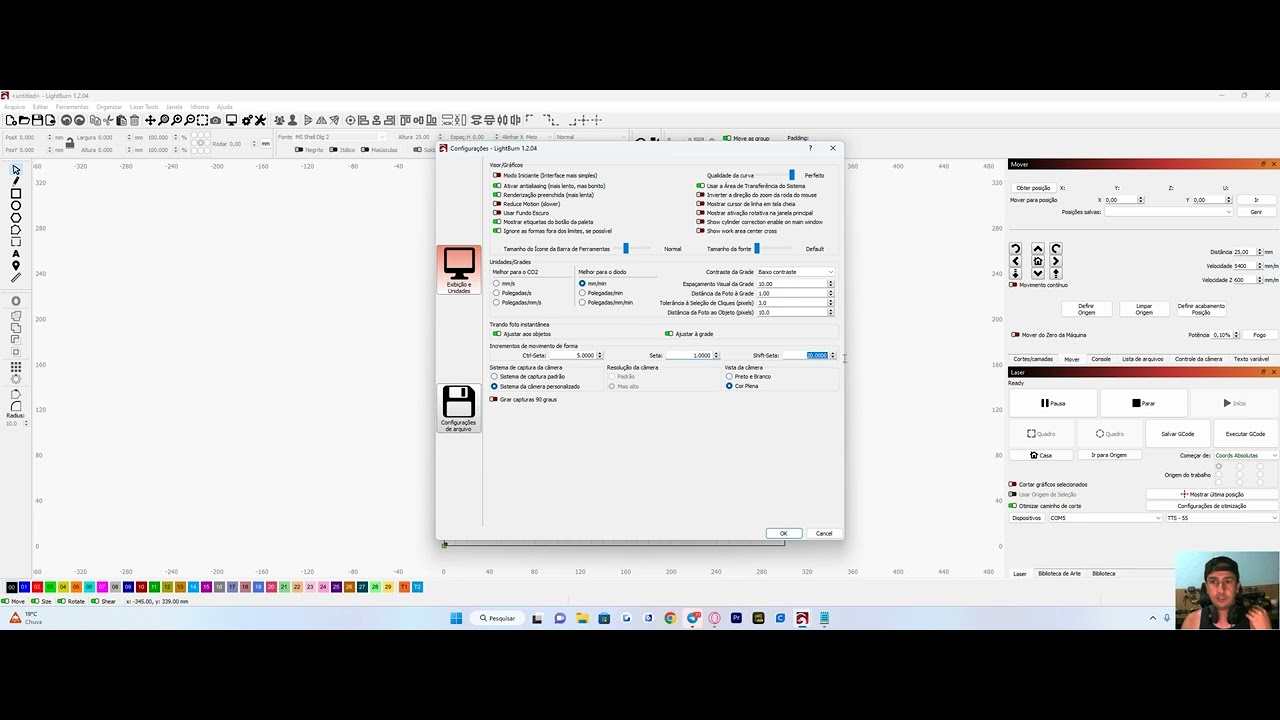1280x720 pixels.
Task: Toggle Usar Fundo Escuro switch
Action: coord(497,213)
